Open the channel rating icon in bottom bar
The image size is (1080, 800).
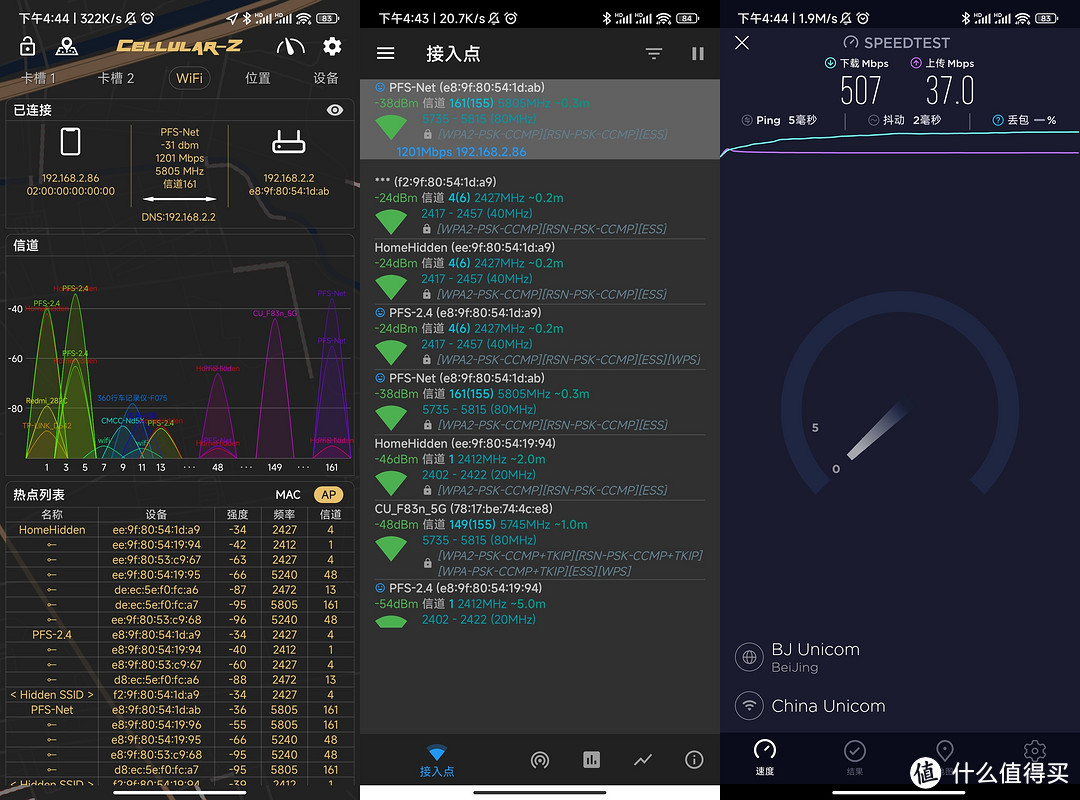[539, 760]
